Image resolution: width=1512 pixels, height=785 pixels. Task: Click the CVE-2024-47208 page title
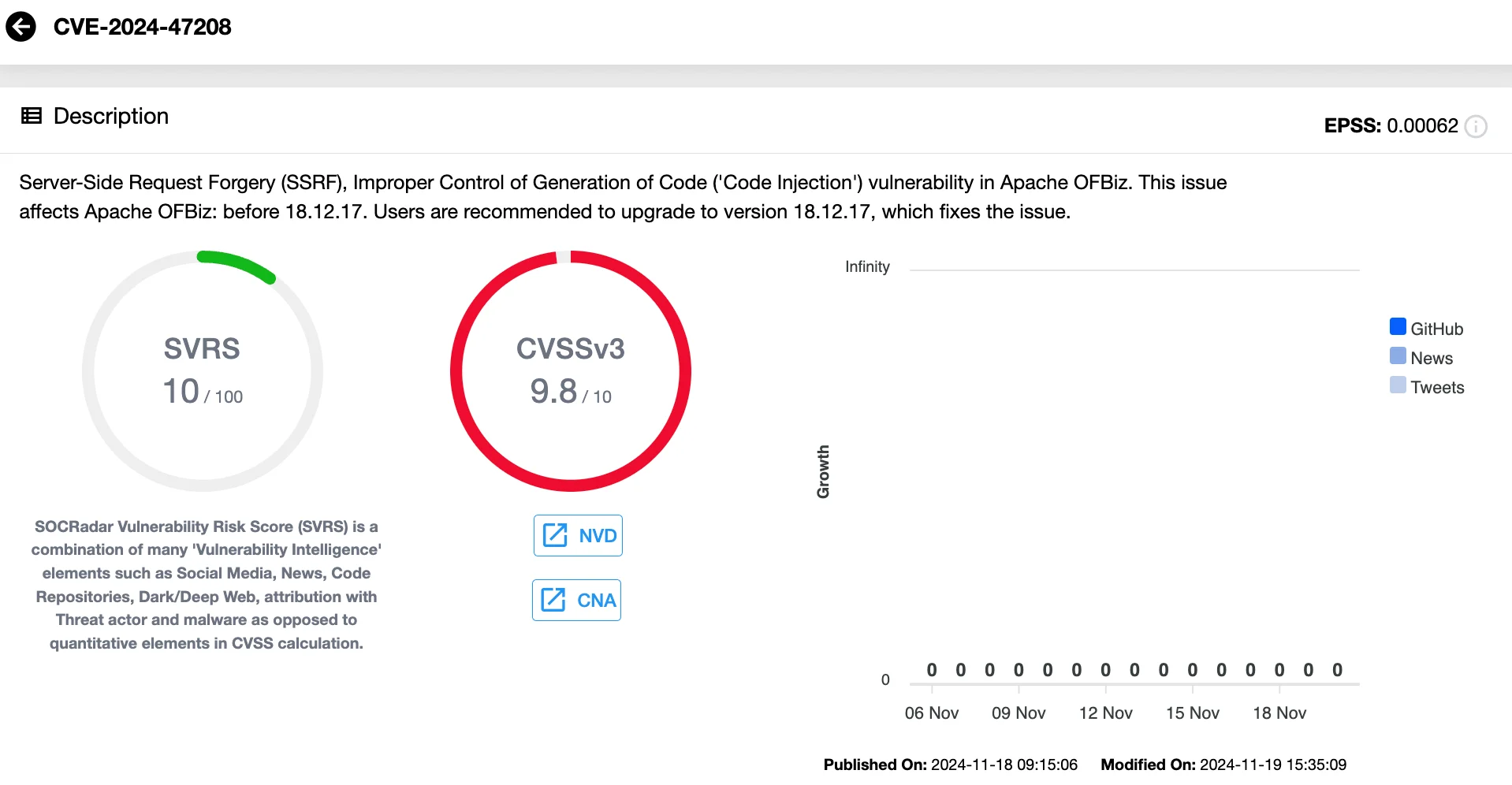[143, 27]
